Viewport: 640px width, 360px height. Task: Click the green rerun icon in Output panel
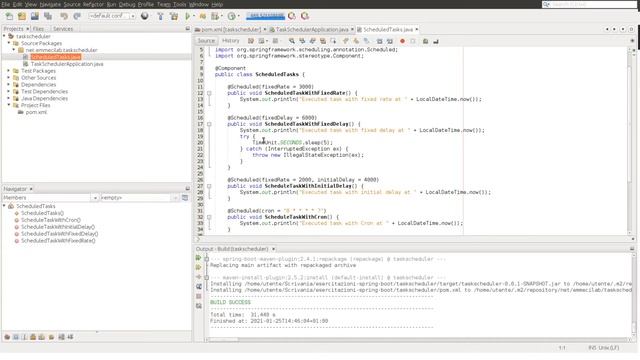coord(198,258)
